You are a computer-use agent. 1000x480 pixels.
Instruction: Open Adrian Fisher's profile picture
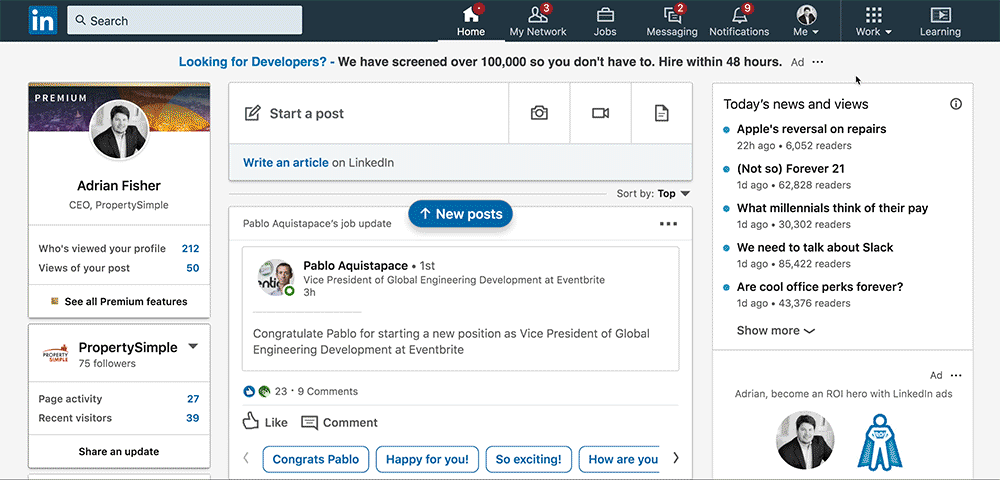pos(119,131)
